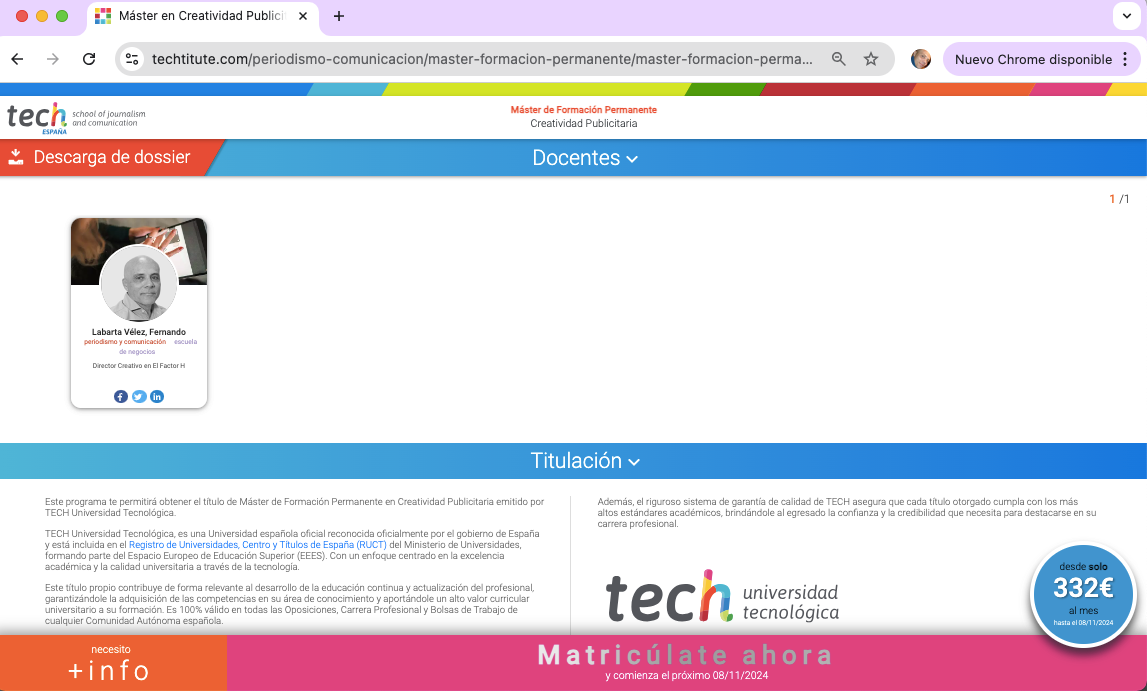This screenshot has height=691, width=1147.
Task: Bookmark this page with the star icon
Action: (x=870, y=59)
